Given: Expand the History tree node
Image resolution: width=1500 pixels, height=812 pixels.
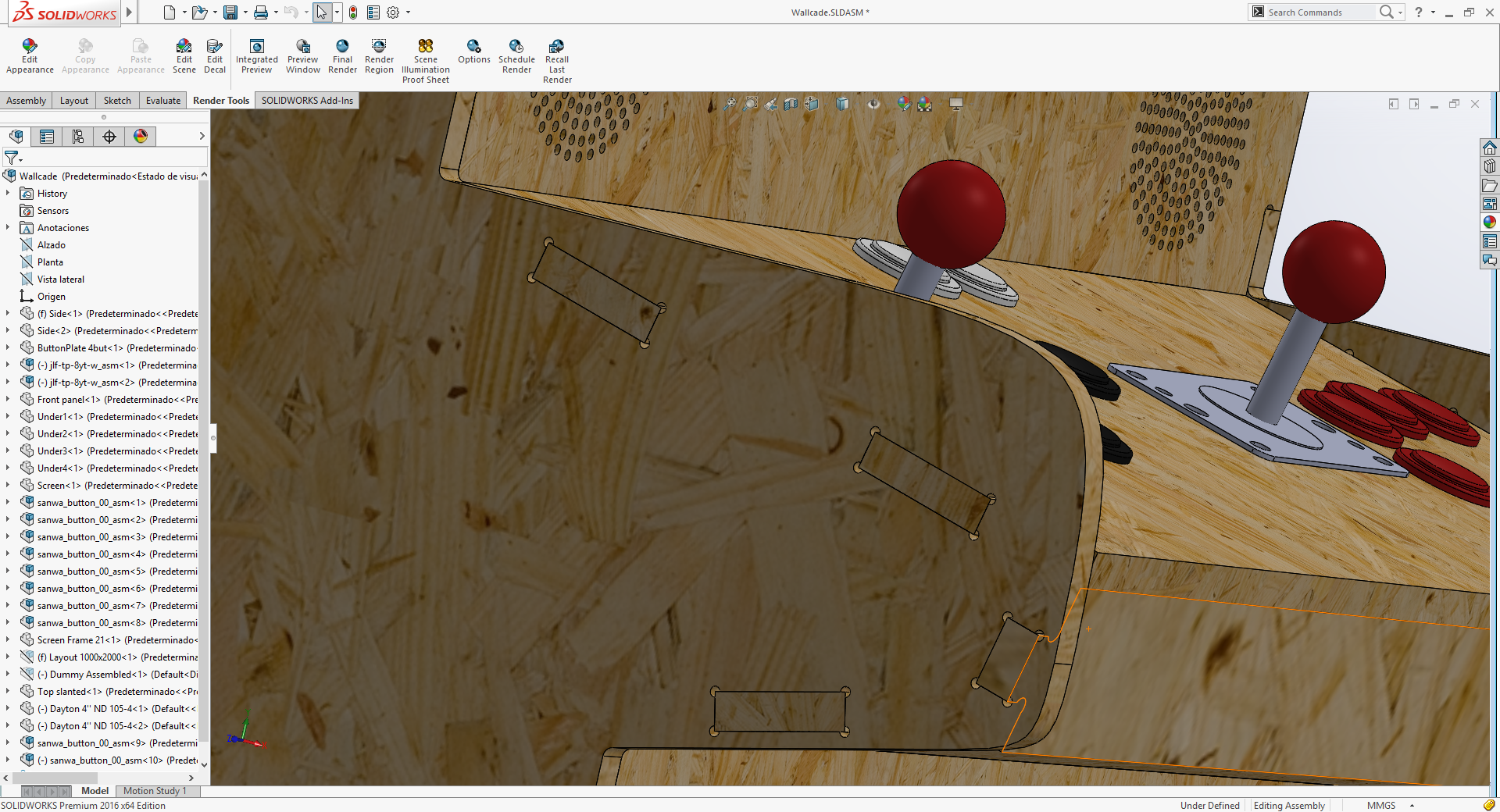Looking at the screenshot, I should coord(8,193).
